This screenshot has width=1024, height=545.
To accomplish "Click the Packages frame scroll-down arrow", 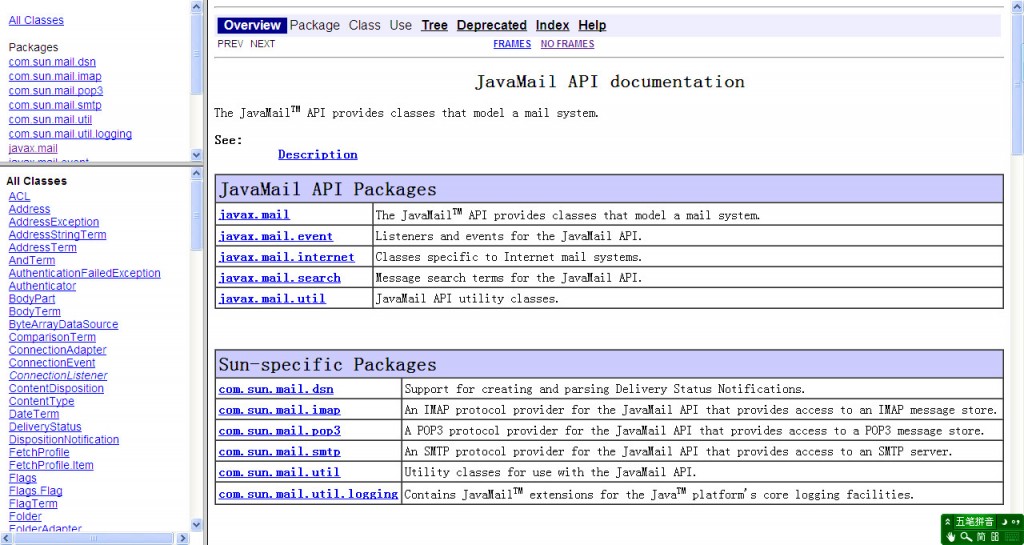I will [x=197, y=155].
